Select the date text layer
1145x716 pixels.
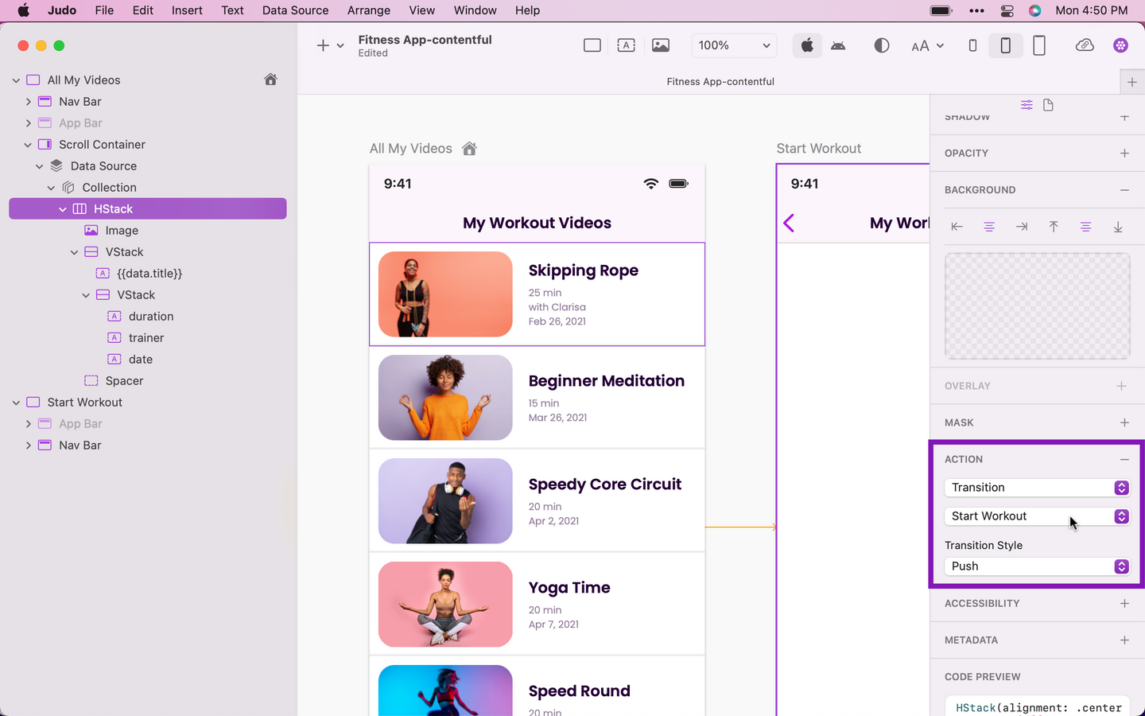[x=140, y=359]
